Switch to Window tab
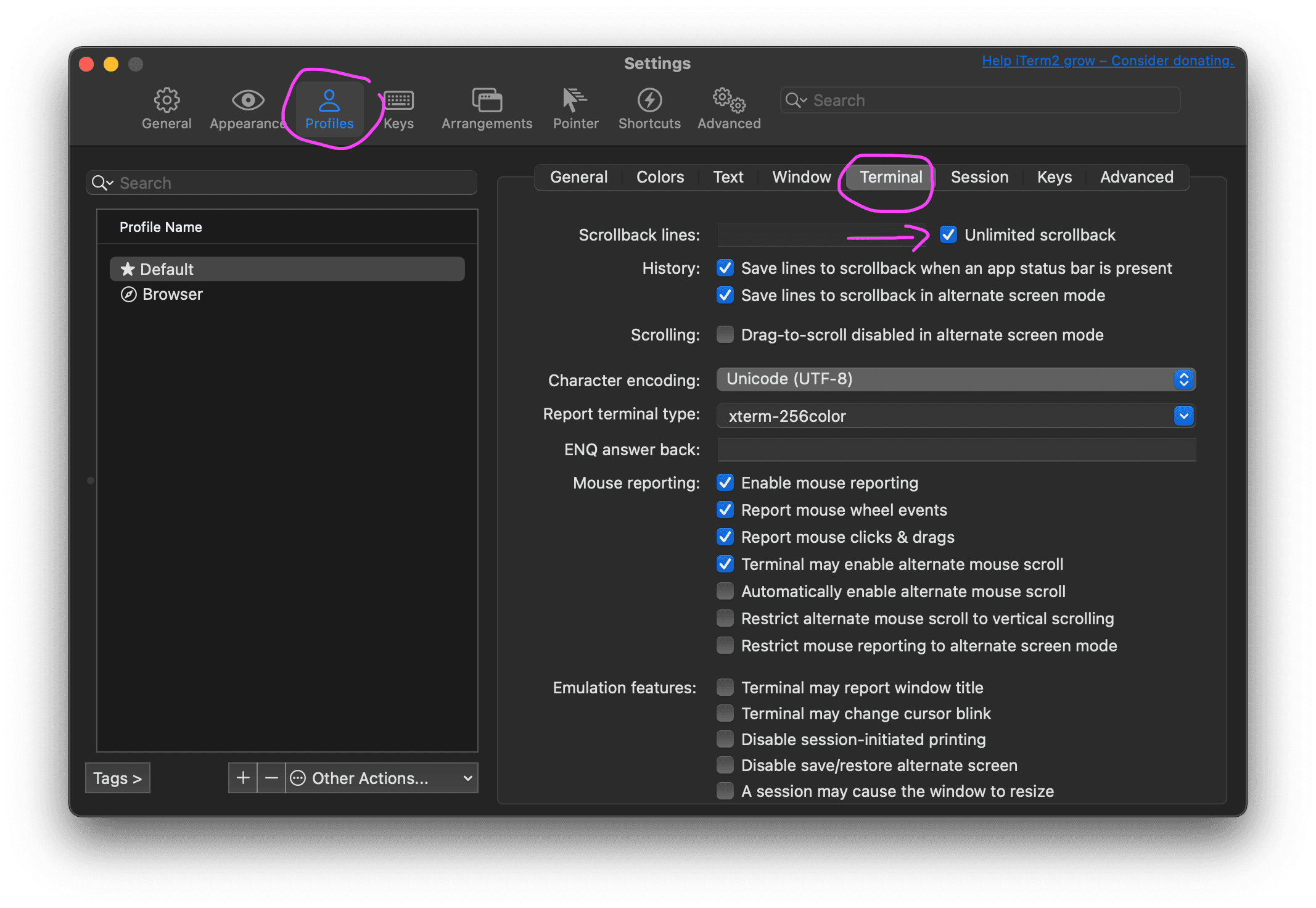This screenshot has height=908, width=1316. pyautogui.click(x=802, y=177)
